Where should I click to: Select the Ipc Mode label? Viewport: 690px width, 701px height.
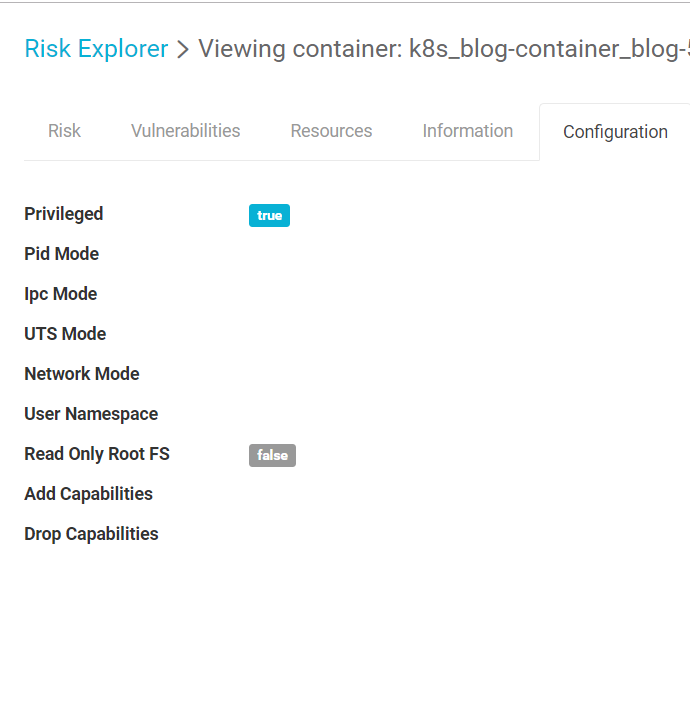61,294
